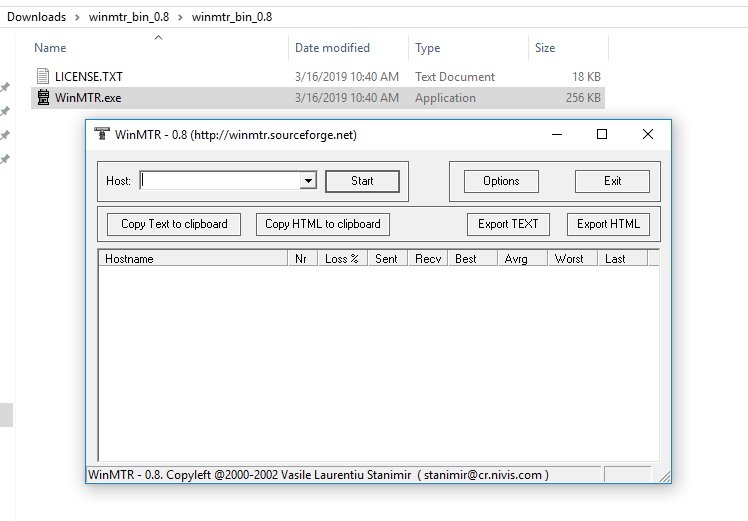The height and width of the screenshot is (521, 748).
Task: Open the Host dropdown arrow
Action: (308, 181)
